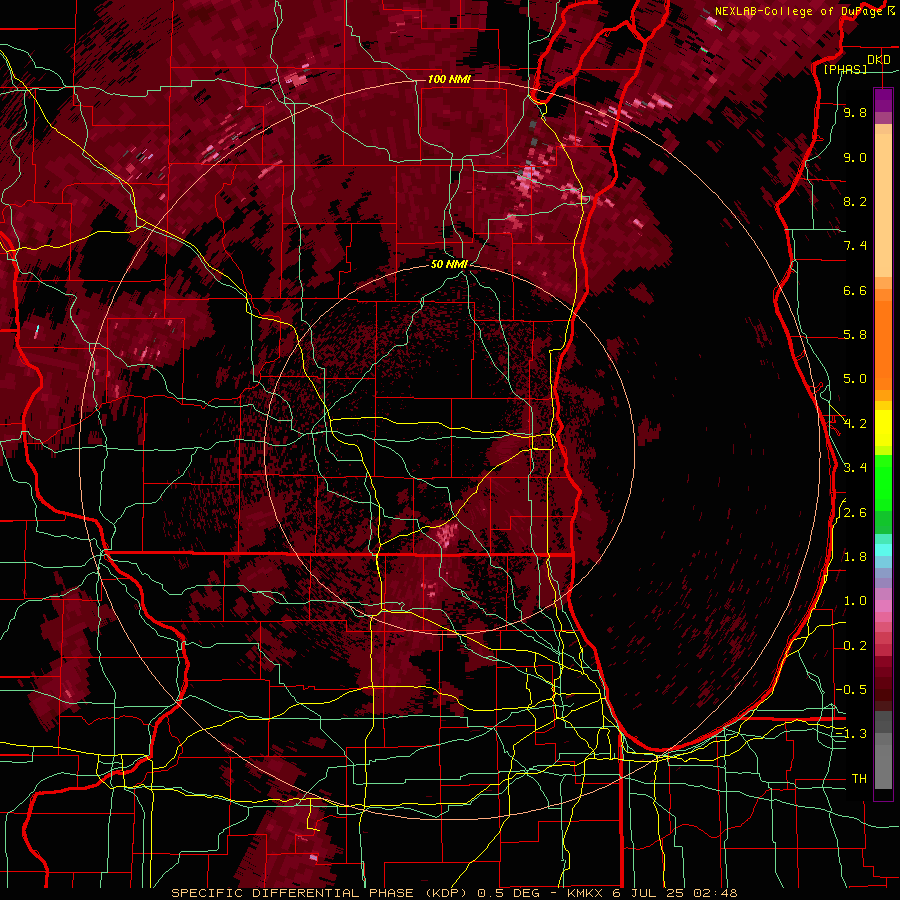Click the 9.0 scale value
This screenshot has height=900, width=900.
pos(855,157)
